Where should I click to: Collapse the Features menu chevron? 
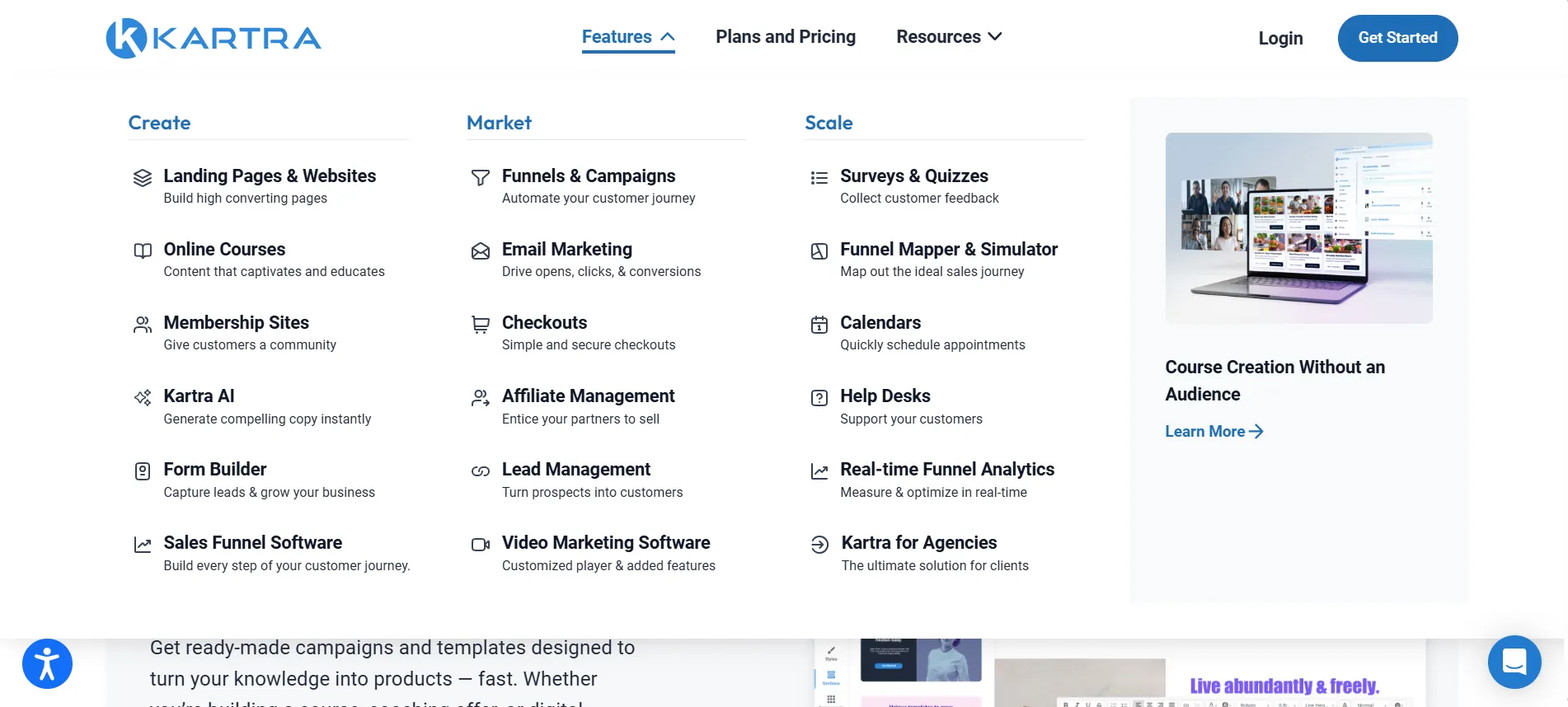668,37
